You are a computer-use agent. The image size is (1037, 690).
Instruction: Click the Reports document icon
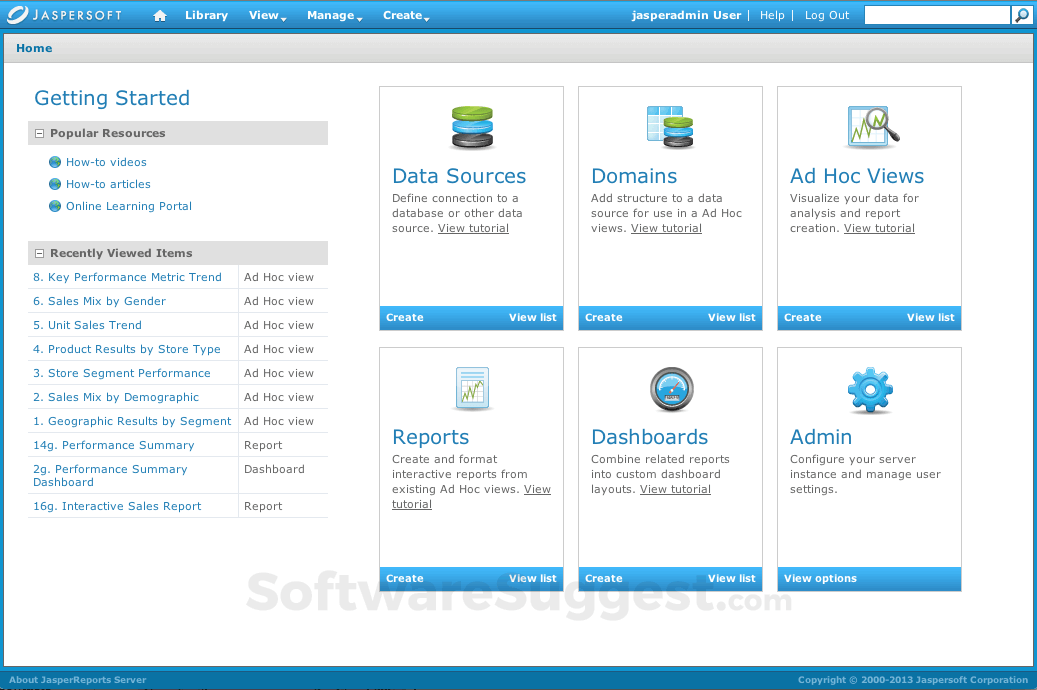coord(471,388)
